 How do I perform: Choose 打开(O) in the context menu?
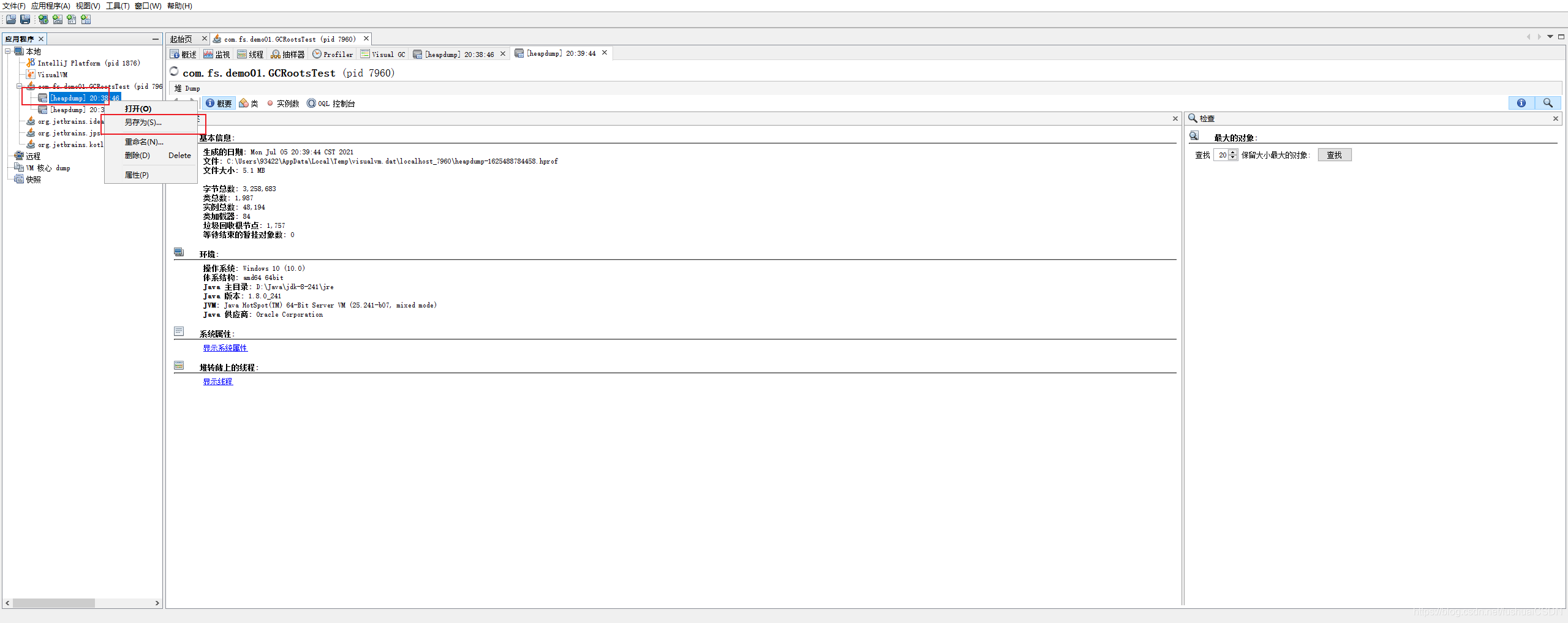[151, 108]
